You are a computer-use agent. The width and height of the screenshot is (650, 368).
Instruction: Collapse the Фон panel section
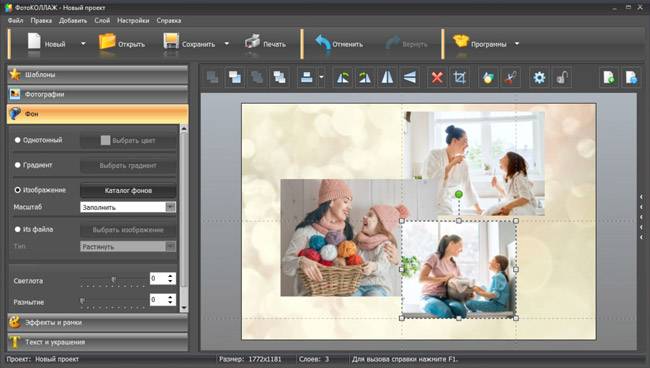pos(98,114)
